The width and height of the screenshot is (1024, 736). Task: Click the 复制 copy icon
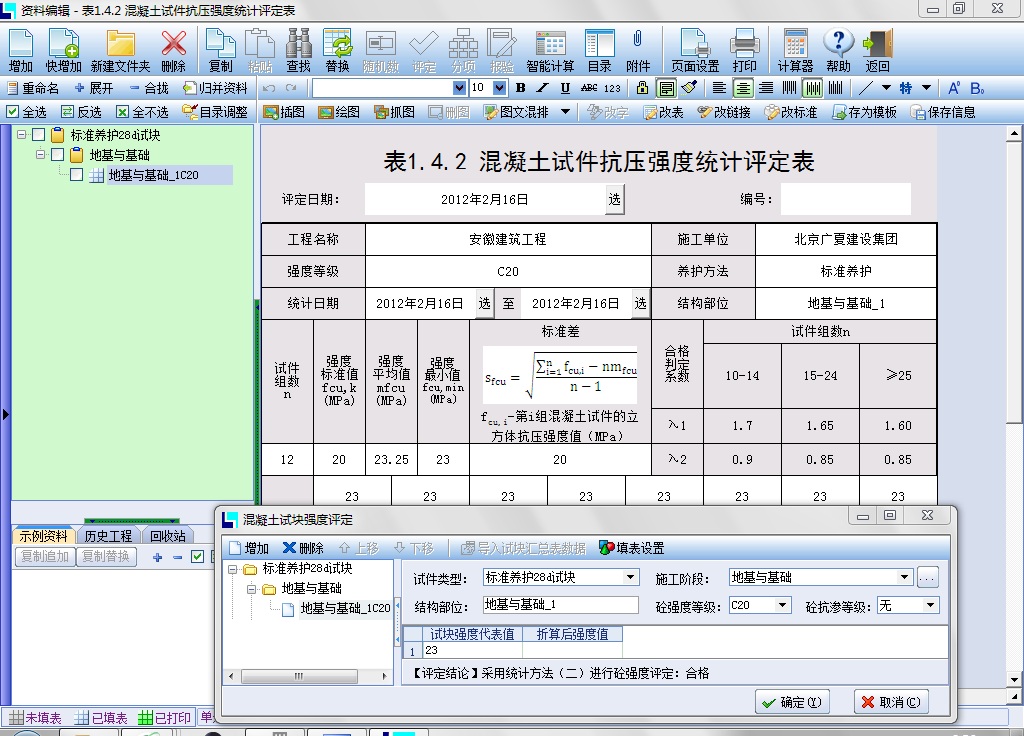click(x=220, y=50)
